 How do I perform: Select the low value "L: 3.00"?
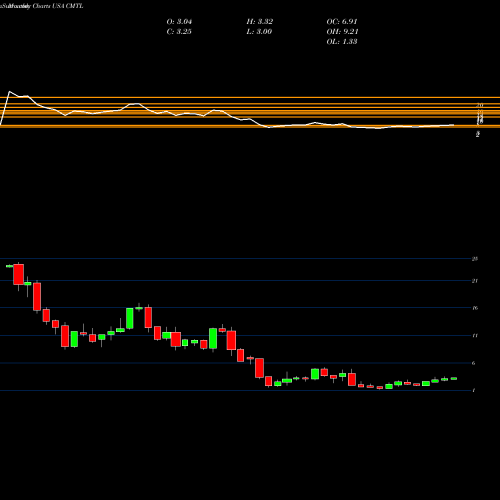point(259,32)
